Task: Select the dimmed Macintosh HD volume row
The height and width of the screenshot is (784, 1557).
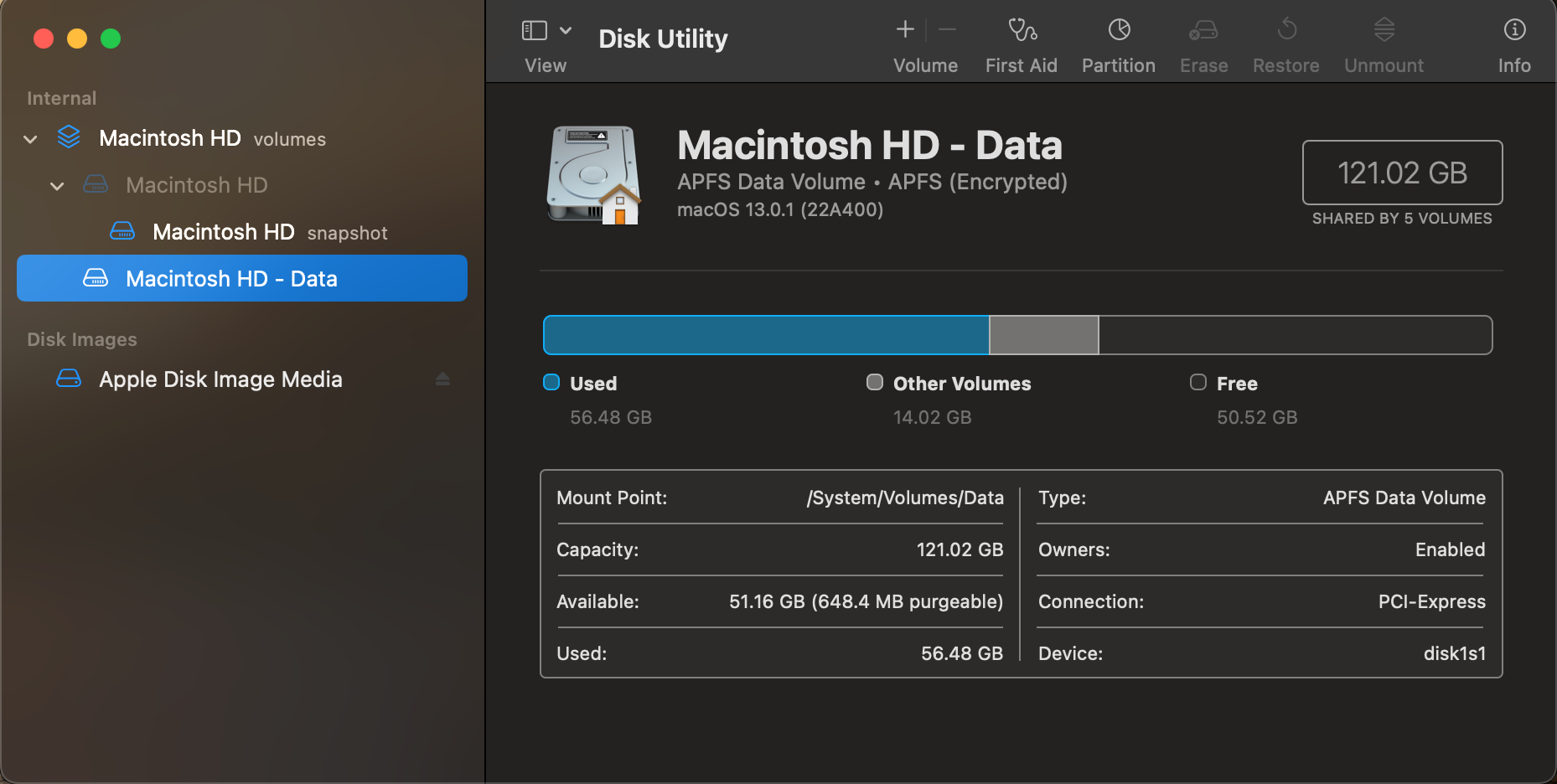Action: point(242,185)
